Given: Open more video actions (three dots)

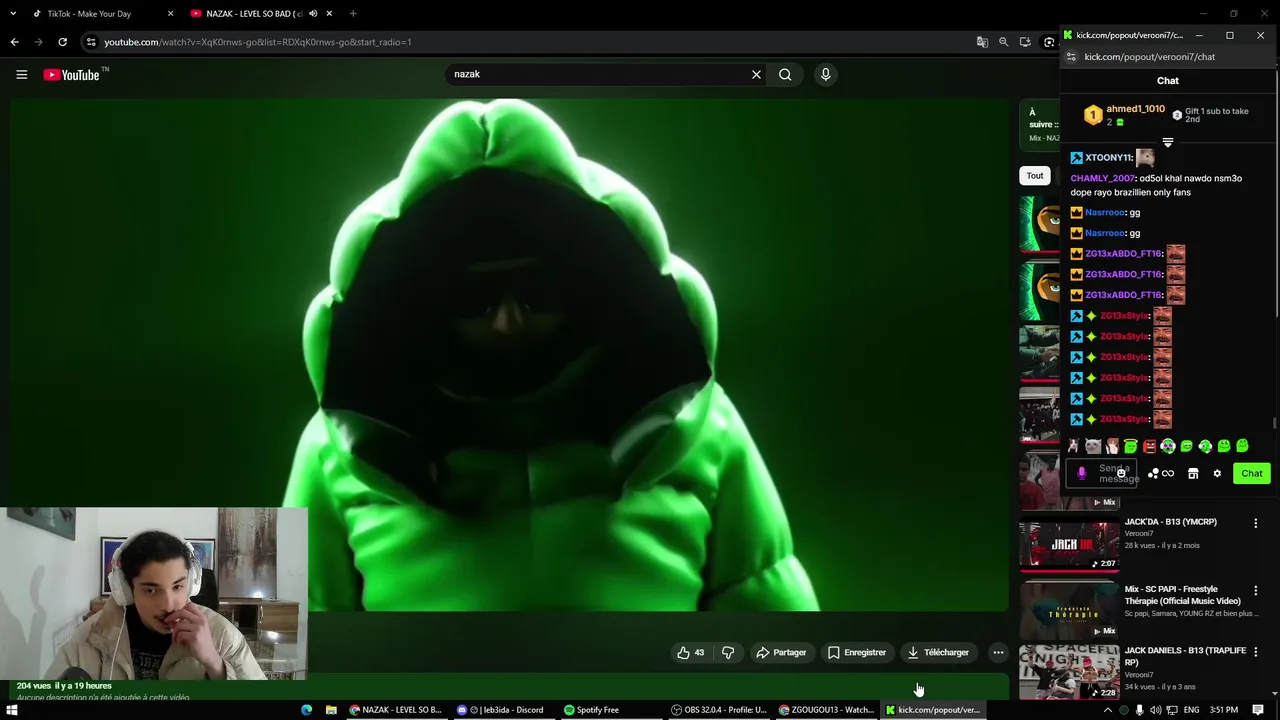Looking at the screenshot, I should point(998,652).
